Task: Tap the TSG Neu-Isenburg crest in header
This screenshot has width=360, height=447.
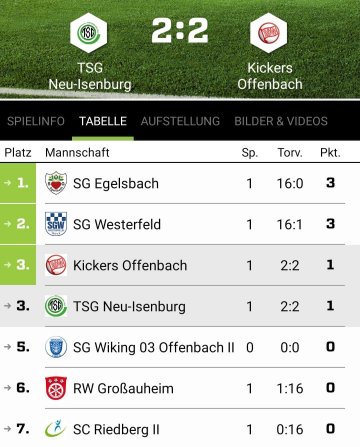Action: click(89, 33)
